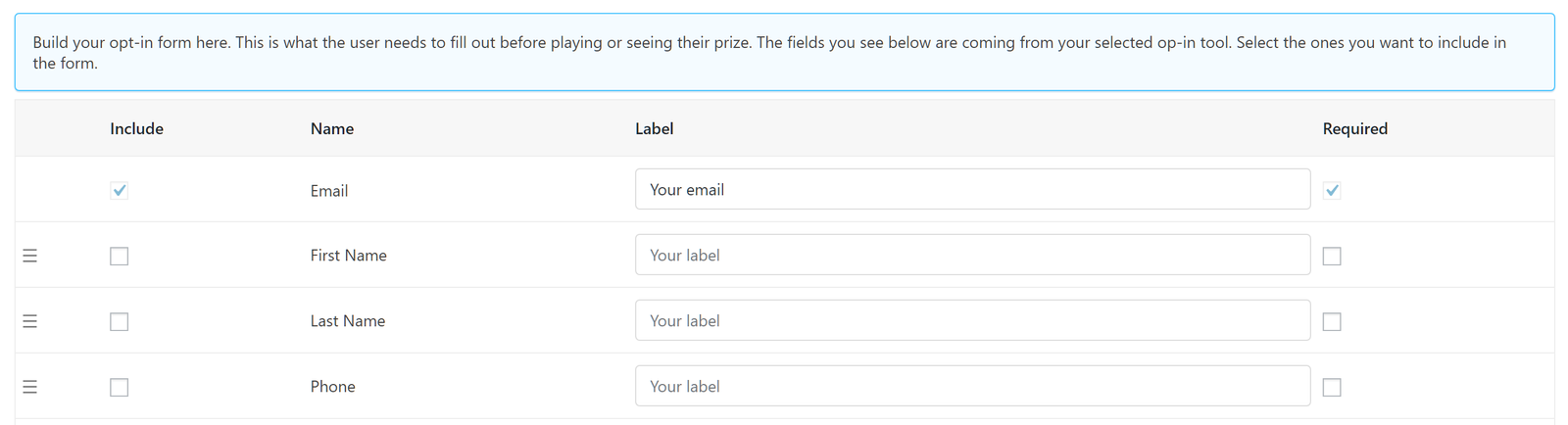Enable Include for the First Name field
Screen dimensions: 1568x425
pos(120,256)
